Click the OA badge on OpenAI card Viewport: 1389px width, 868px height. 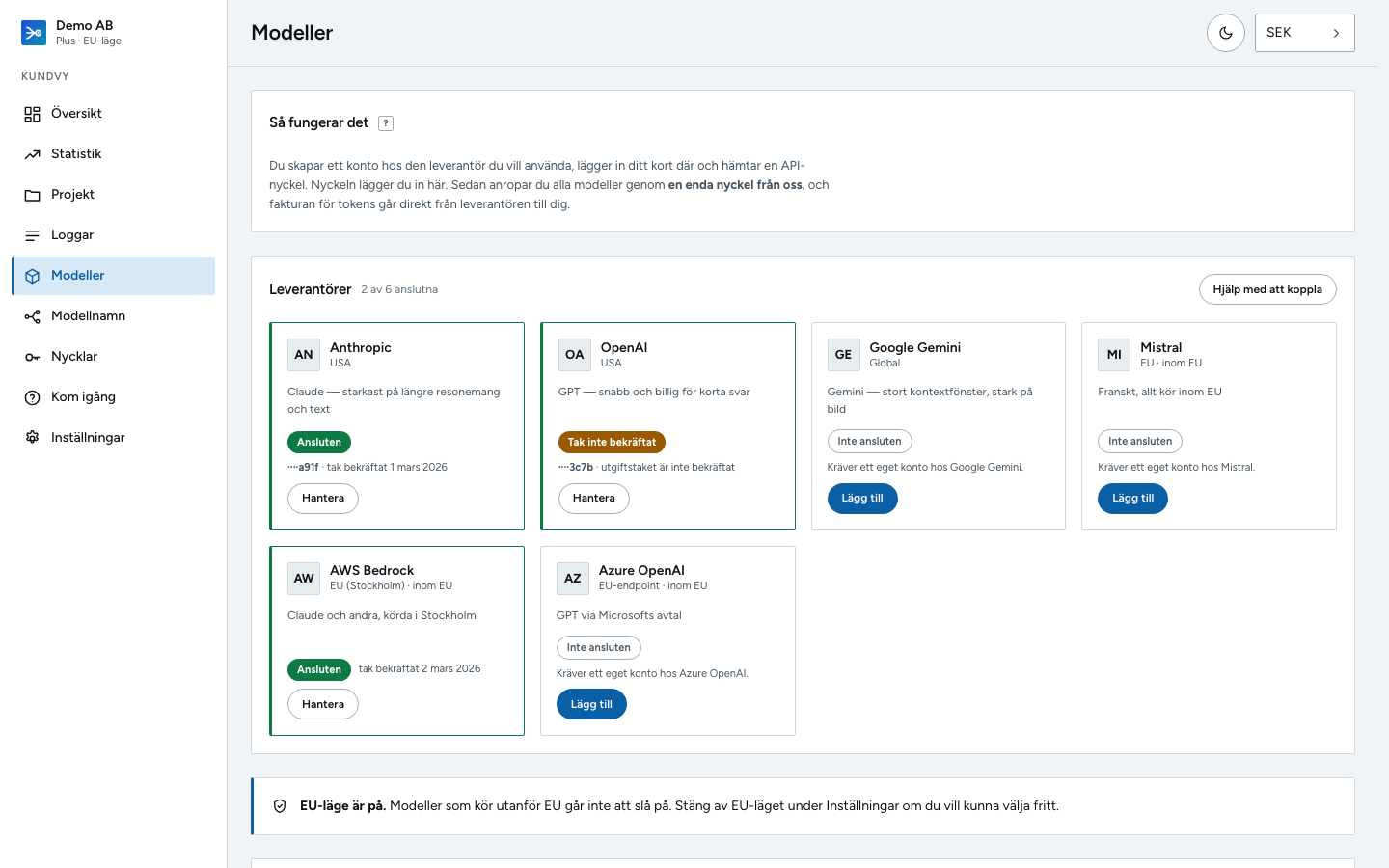575,355
